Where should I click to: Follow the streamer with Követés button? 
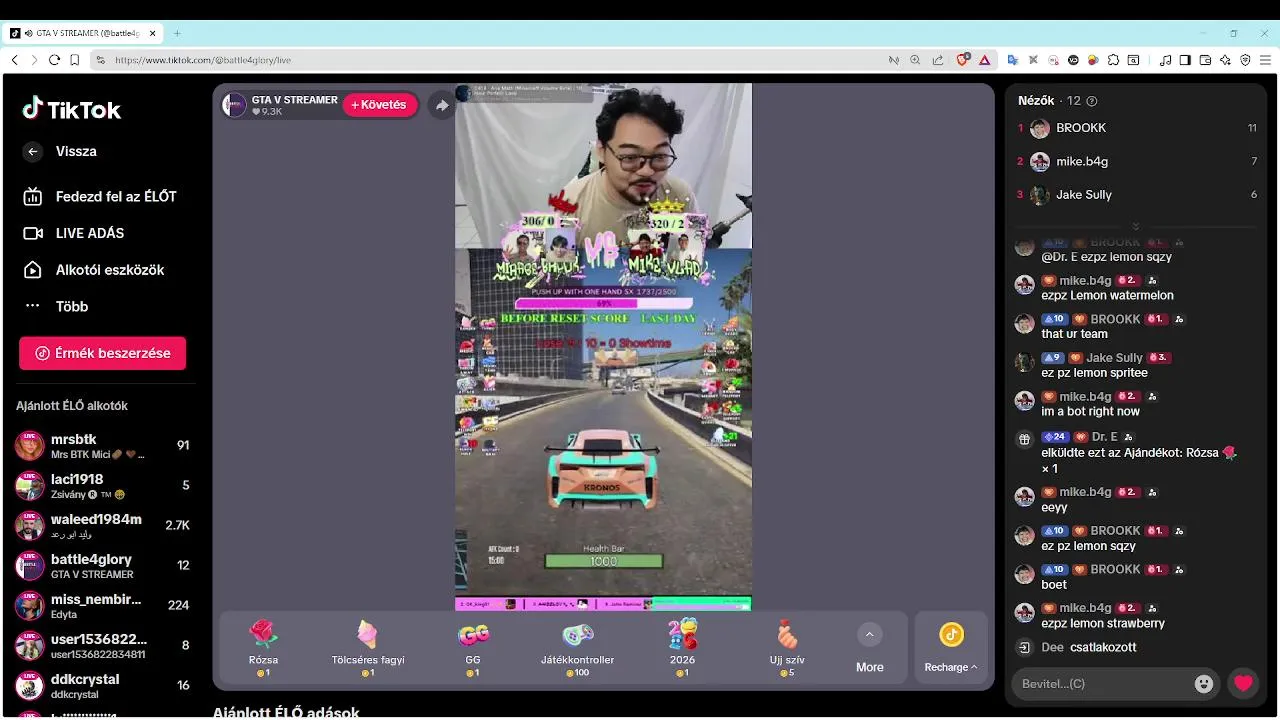pos(379,105)
